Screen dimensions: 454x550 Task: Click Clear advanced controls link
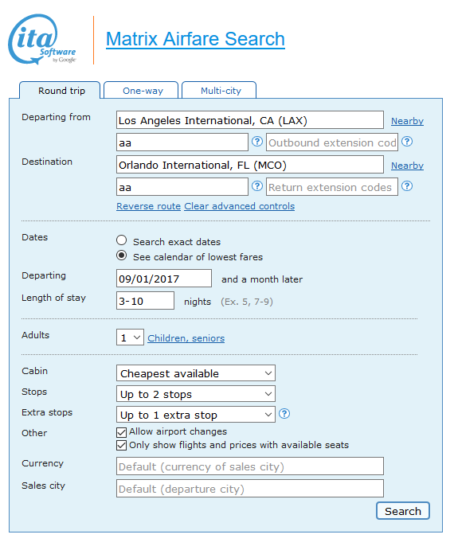coord(240,206)
